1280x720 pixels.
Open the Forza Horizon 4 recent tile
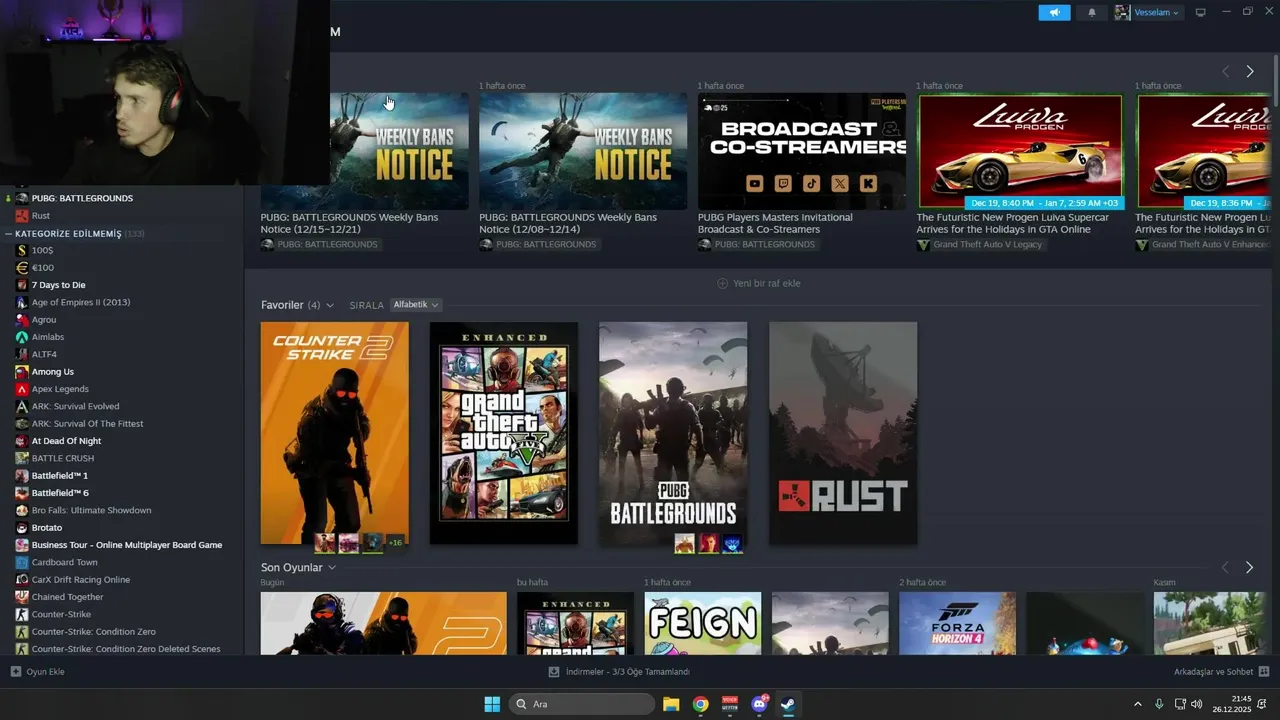(957, 623)
